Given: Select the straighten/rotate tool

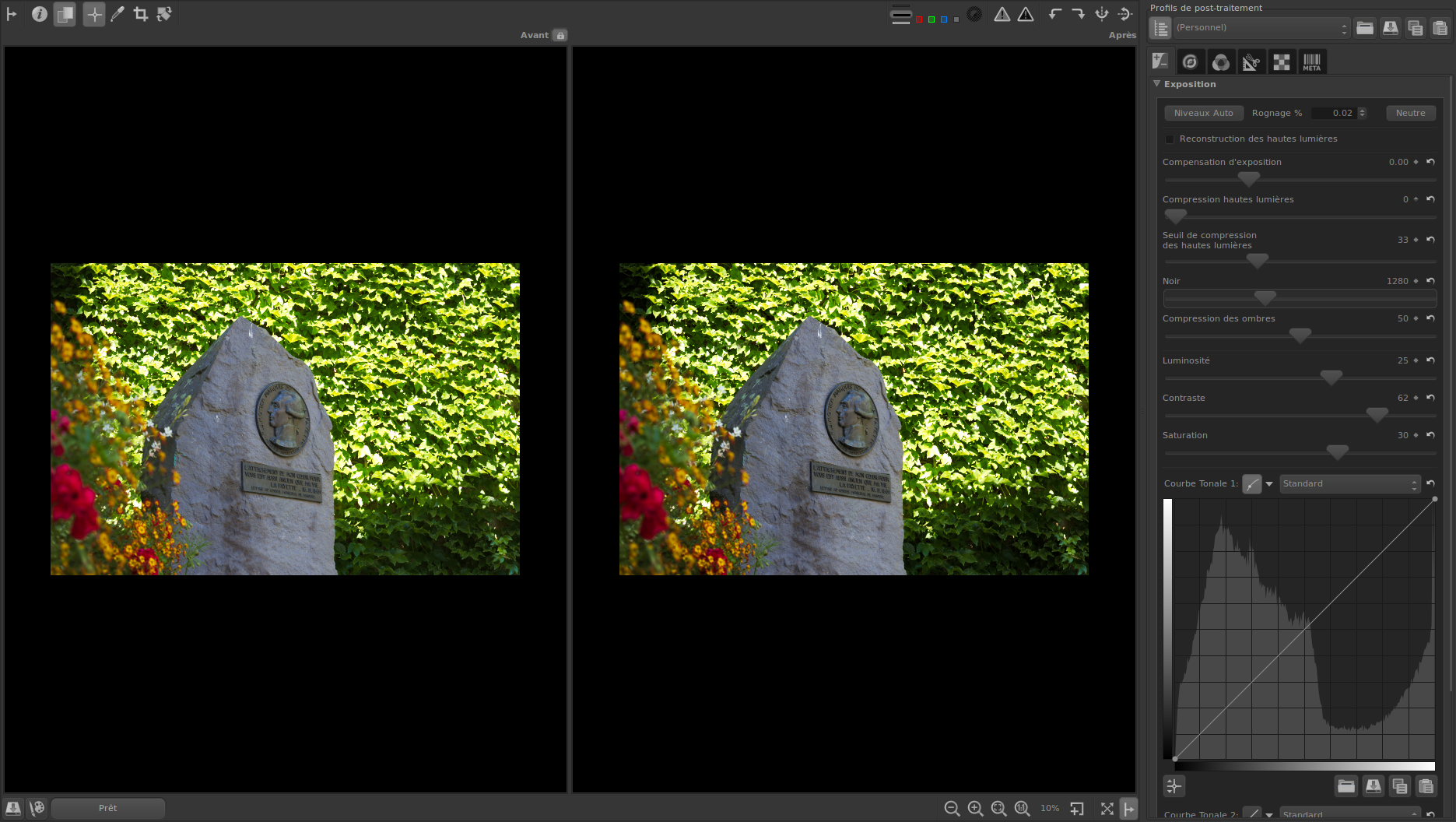Looking at the screenshot, I should point(164,14).
